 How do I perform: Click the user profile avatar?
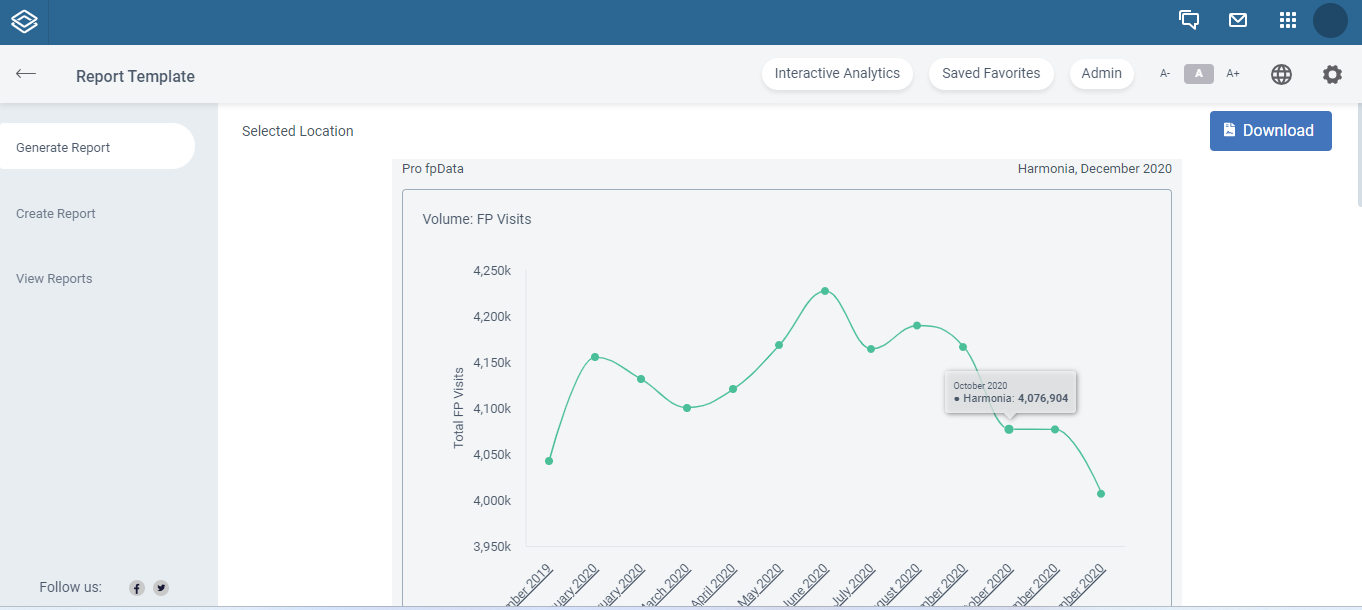point(1330,20)
